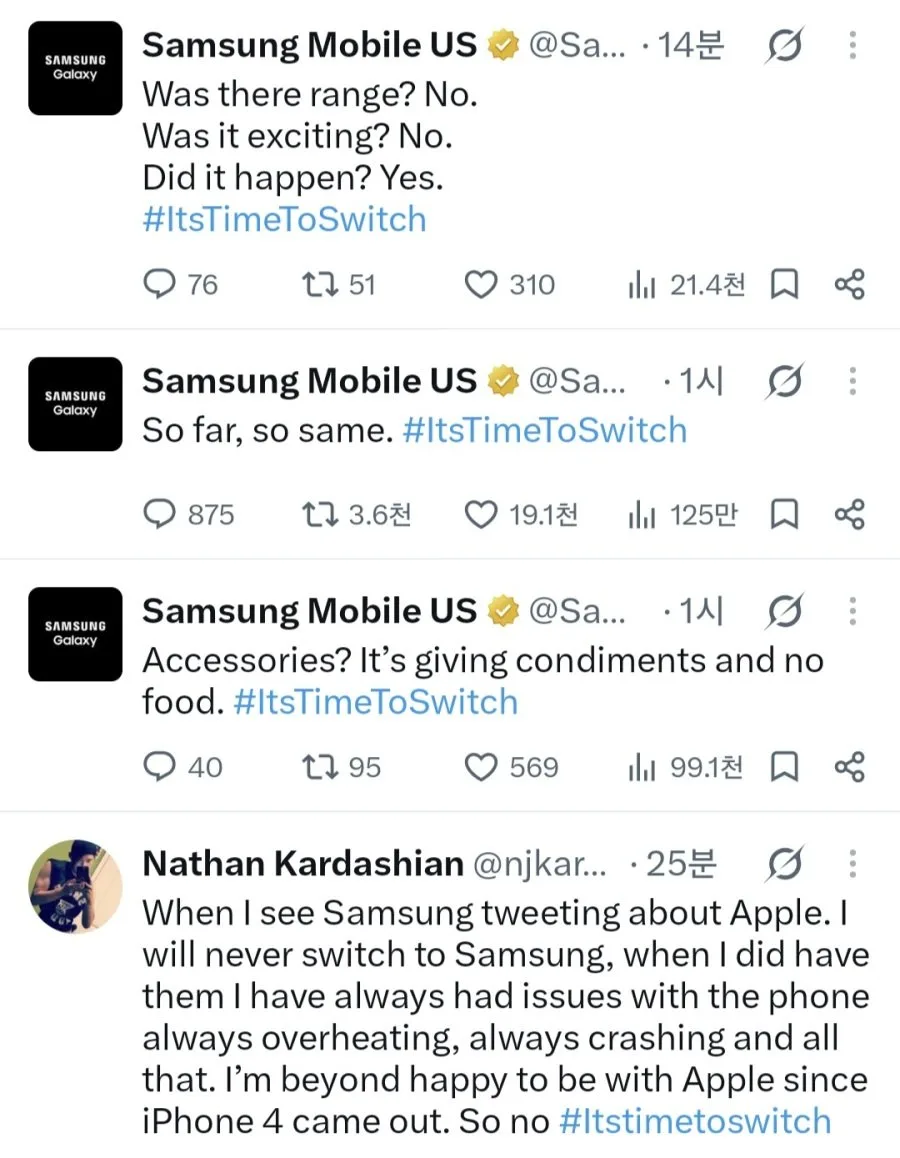Open Grok icon on Nathan Kardashian's tweet
Screen dimensions: 900x1158
coord(784,863)
